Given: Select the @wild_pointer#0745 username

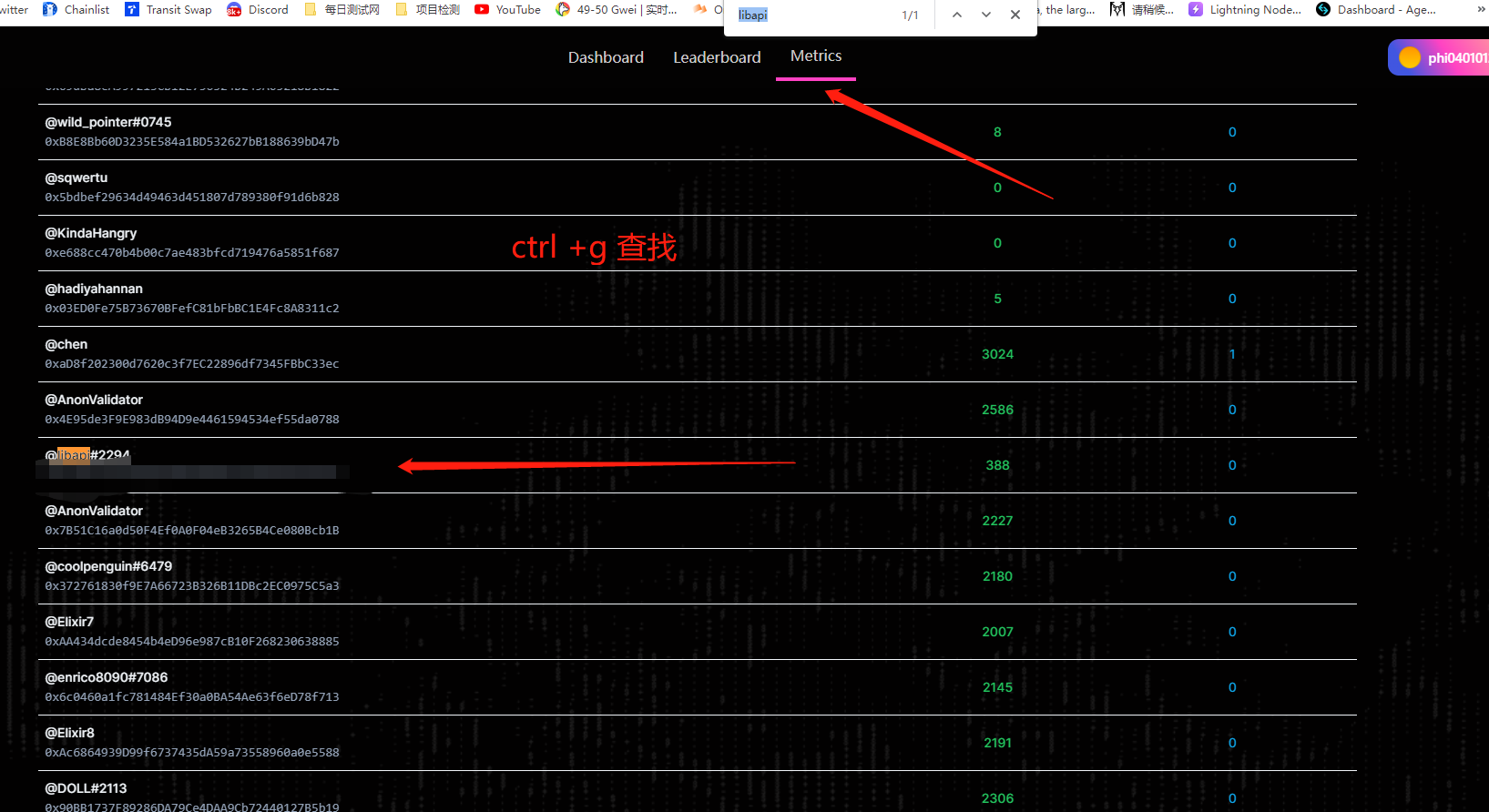Looking at the screenshot, I should pos(108,122).
